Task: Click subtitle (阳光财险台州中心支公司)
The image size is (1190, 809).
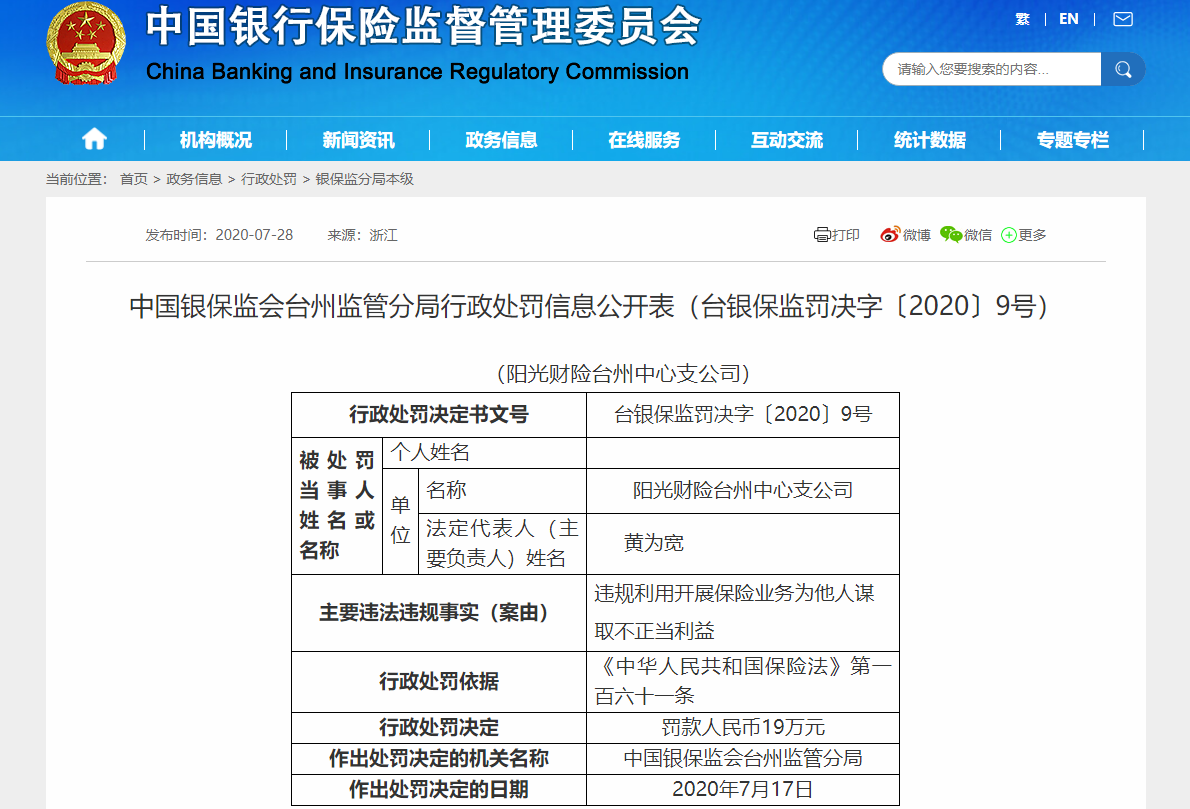Action: [x=623, y=373]
